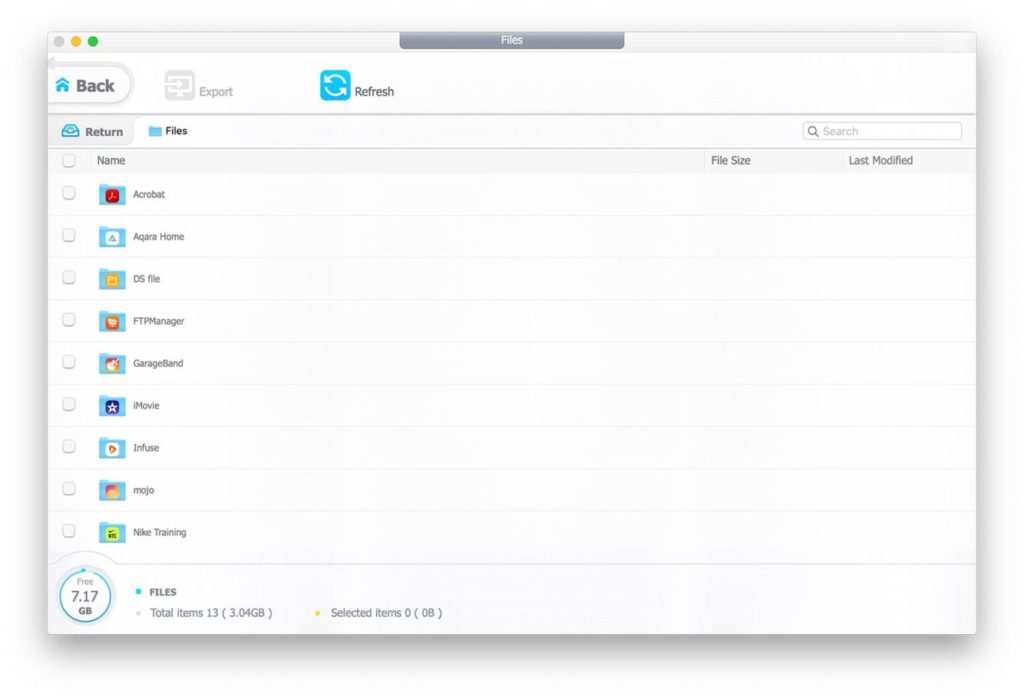Open the Acrobat folder icon
The height and width of the screenshot is (697, 1024).
coord(112,195)
